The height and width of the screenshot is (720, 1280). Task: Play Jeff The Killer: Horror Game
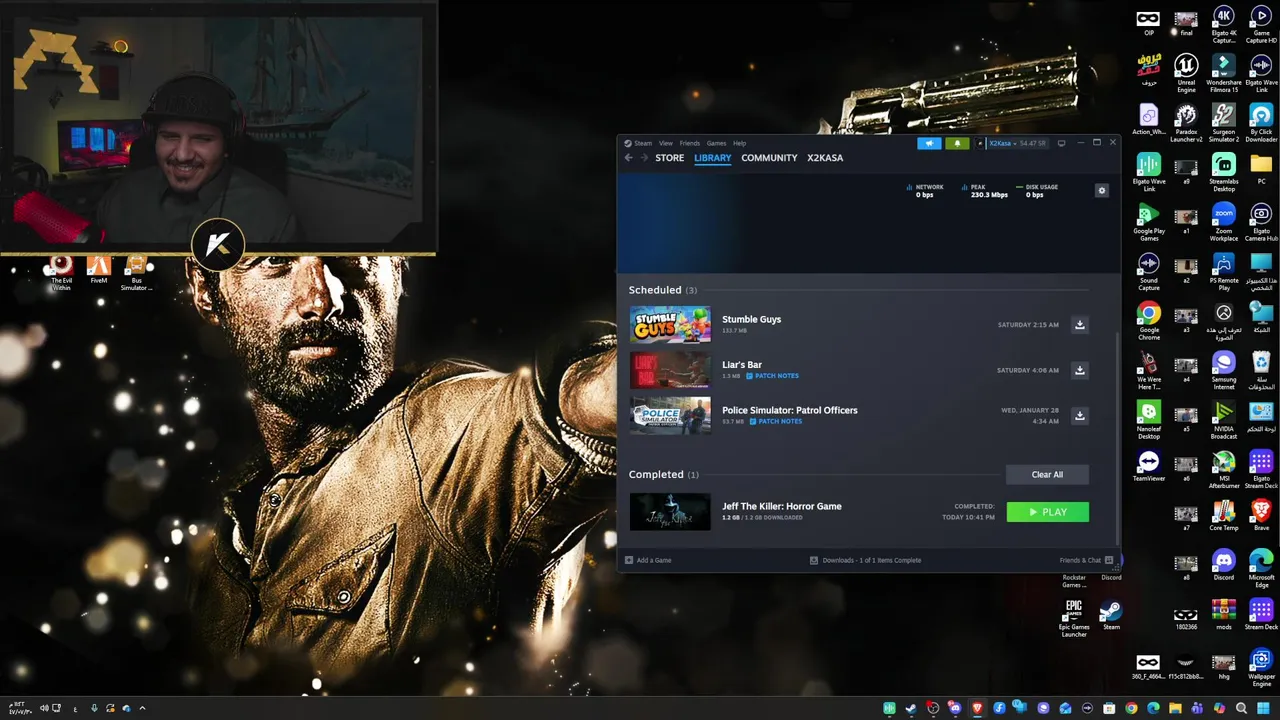pos(1047,512)
